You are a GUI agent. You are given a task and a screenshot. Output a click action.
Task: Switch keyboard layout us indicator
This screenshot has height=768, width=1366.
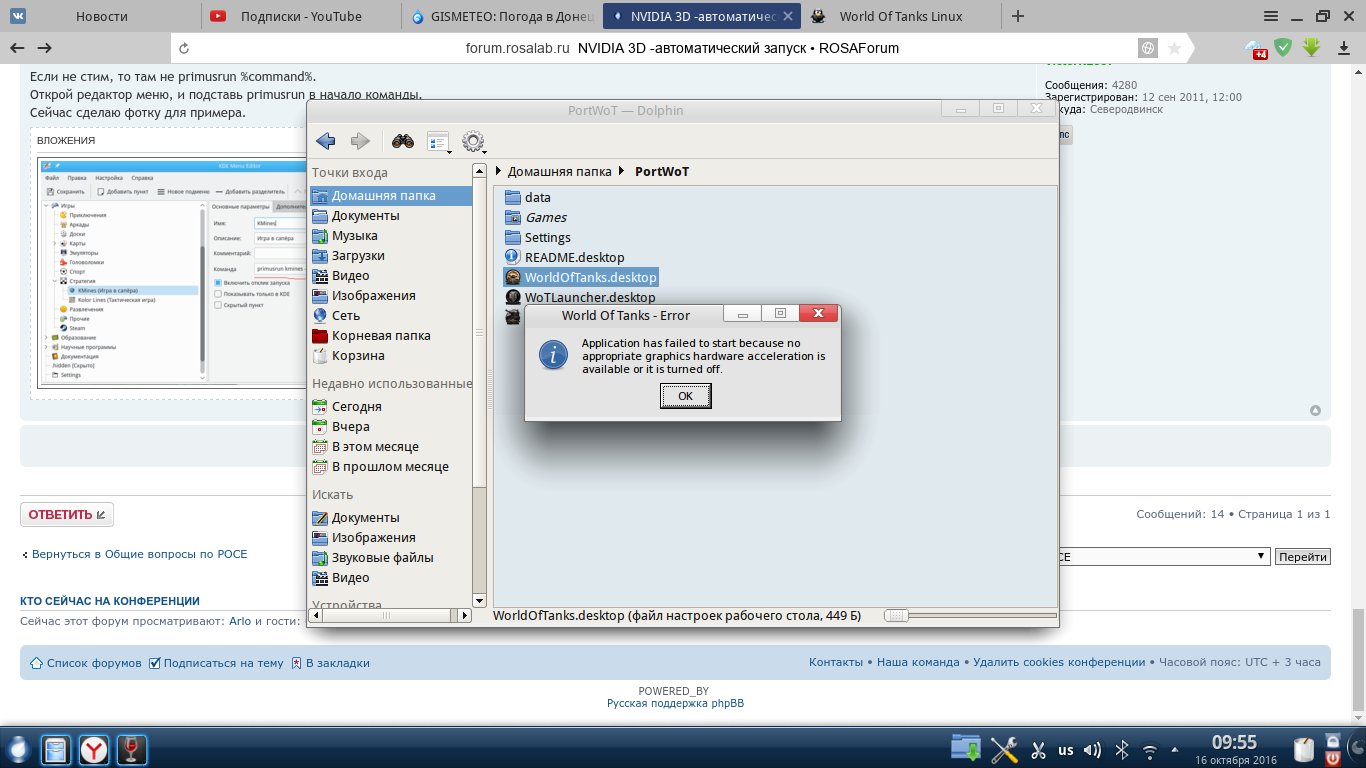pyautogui.click(x=1066, y=750)
